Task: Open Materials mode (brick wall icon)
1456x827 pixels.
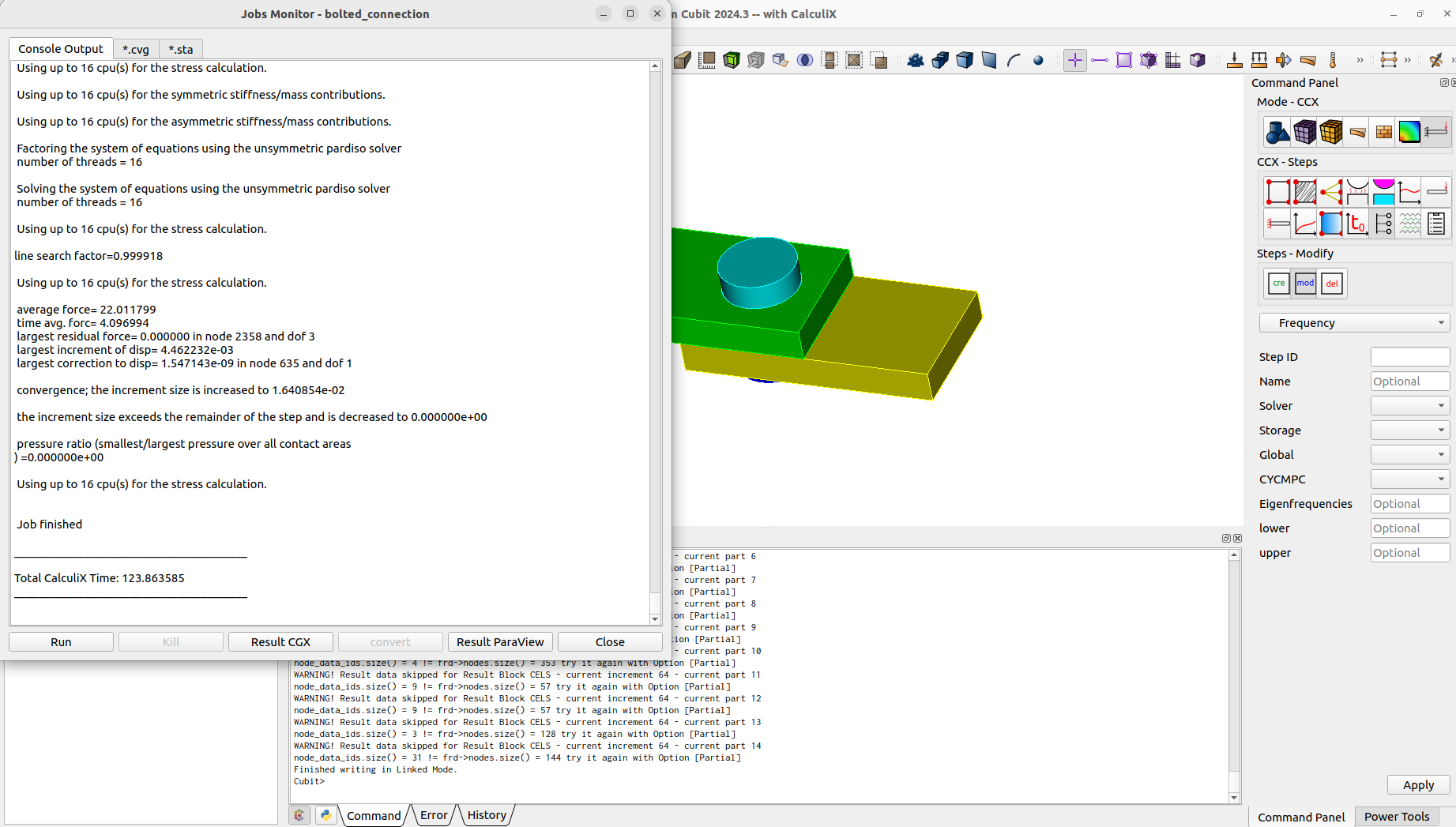Action: coord(1383,132)
